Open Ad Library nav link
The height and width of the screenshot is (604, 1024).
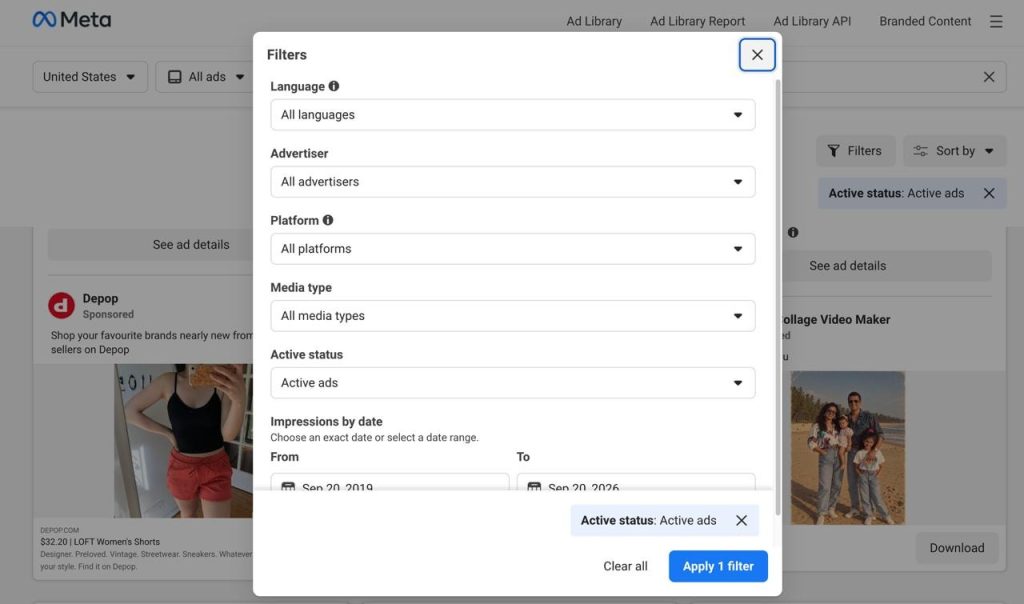click(x=594, y=22)
